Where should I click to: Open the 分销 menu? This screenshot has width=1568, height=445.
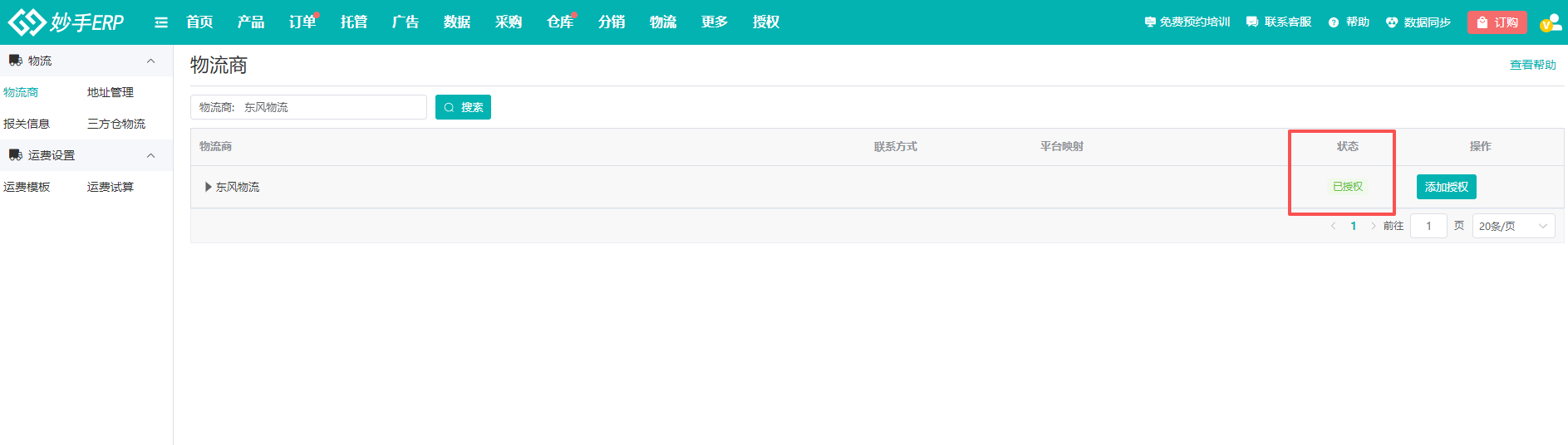(x=612, y=22)
